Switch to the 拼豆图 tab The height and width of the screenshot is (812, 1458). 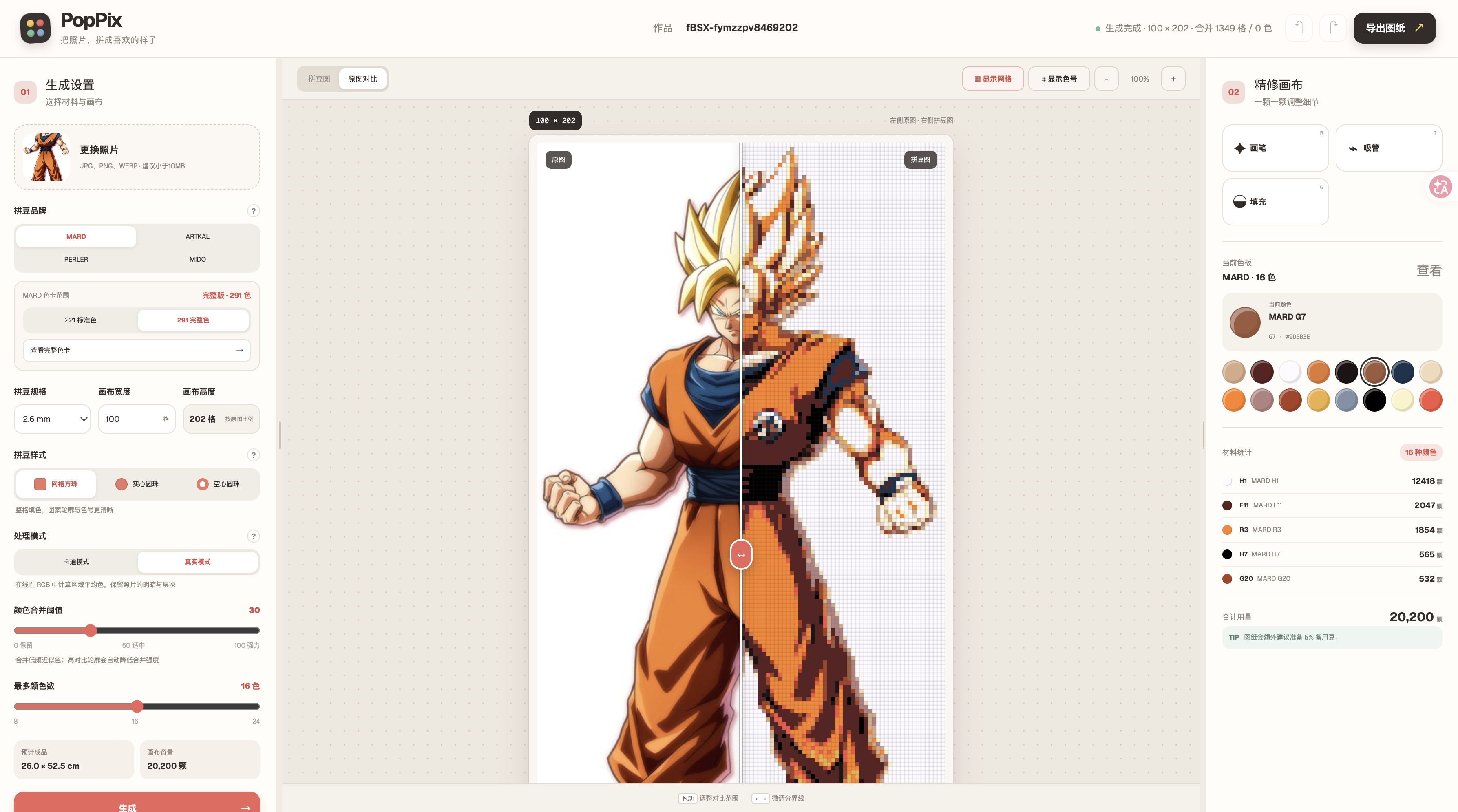(x=319, y=79)
